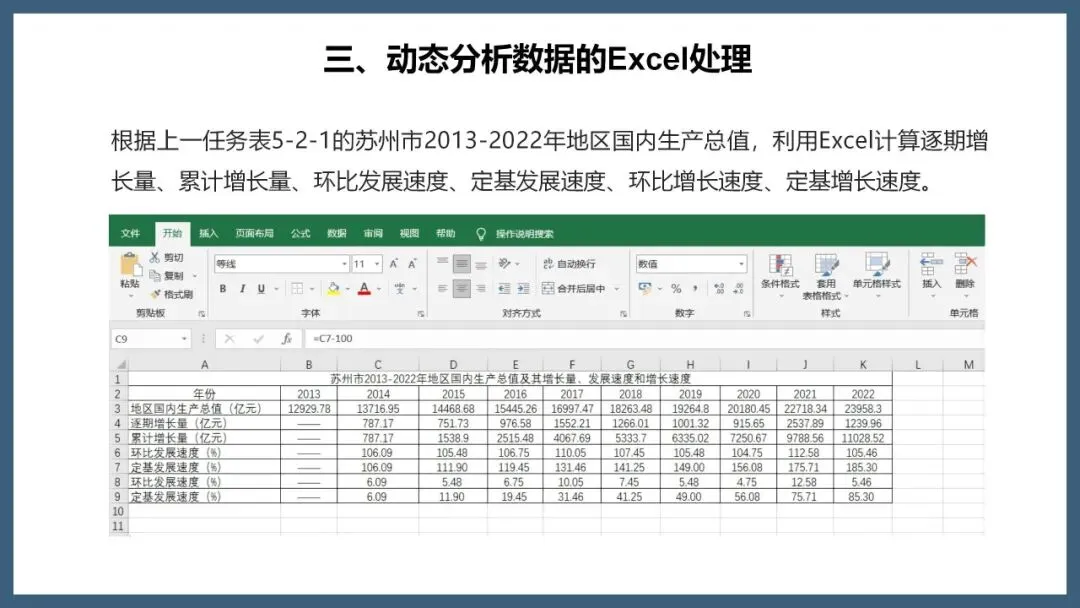Screen dimensions: 1080x608
Task: Open Cell Styles (单元格样式)
Action: pos(877,275)
